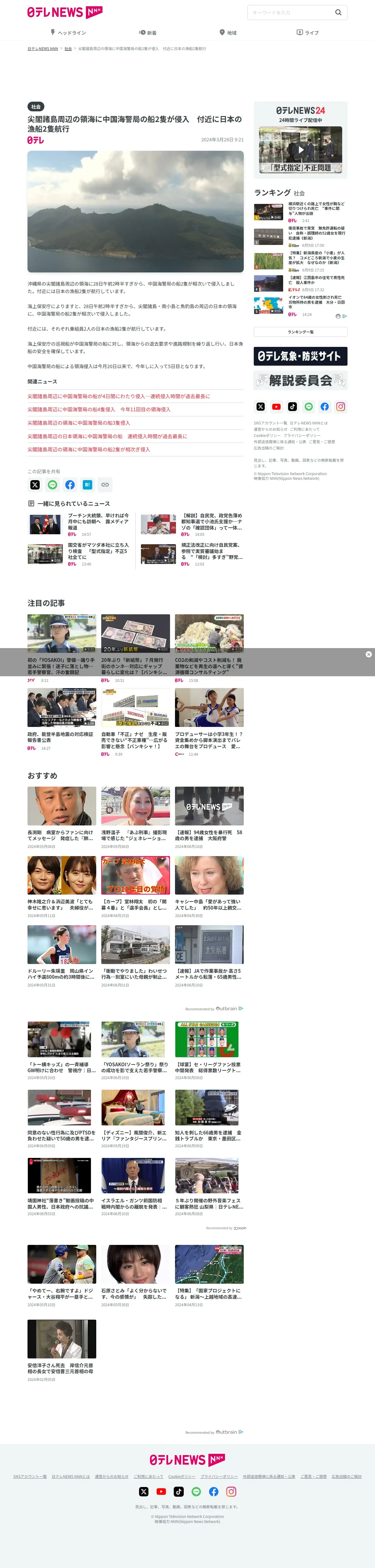Open related link 船2隻が相次ぎ侵入
The width and height of the screenshot is (375, 1568).
pos(89,449)
